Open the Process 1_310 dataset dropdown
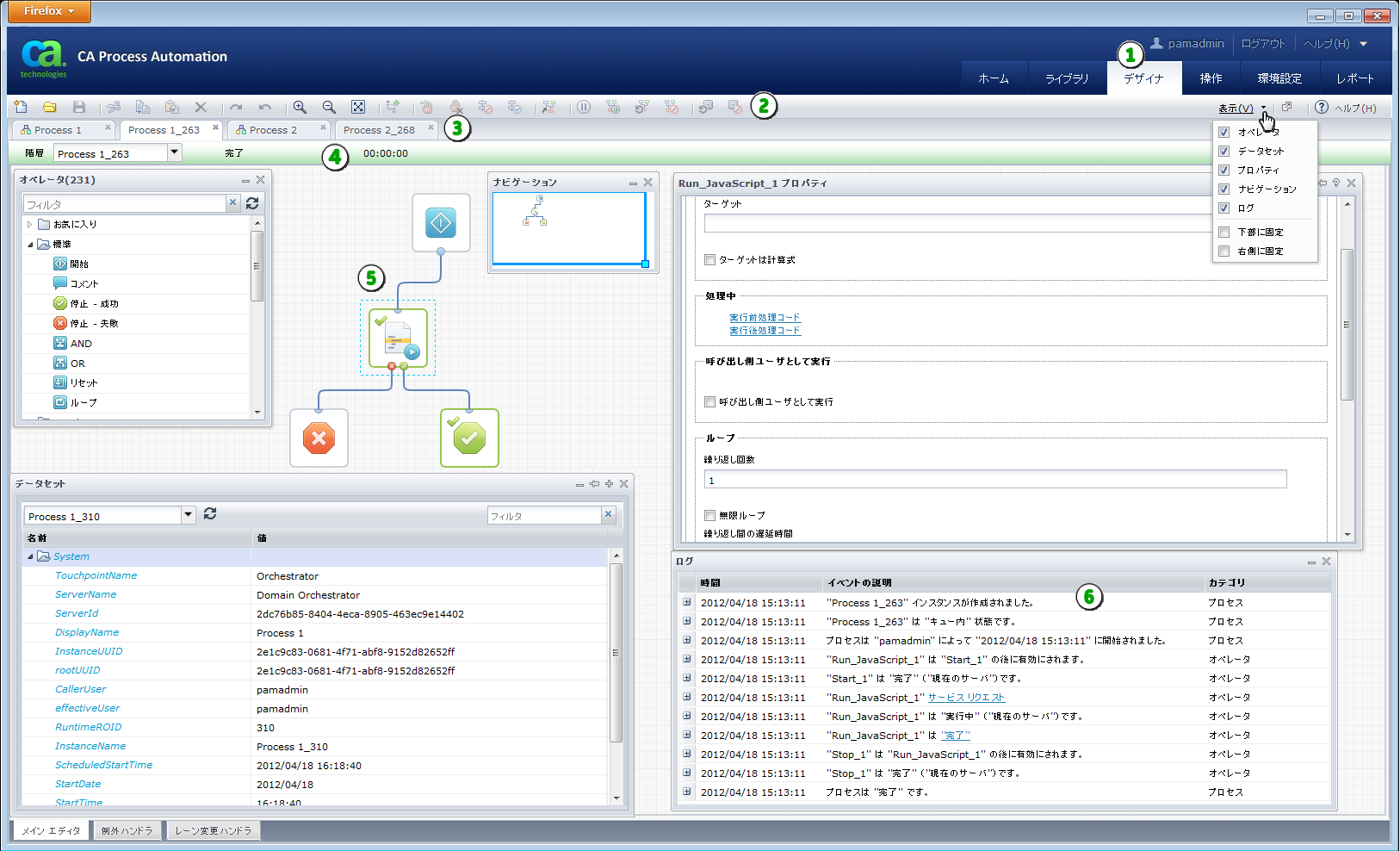 click(x=188, y=515)
